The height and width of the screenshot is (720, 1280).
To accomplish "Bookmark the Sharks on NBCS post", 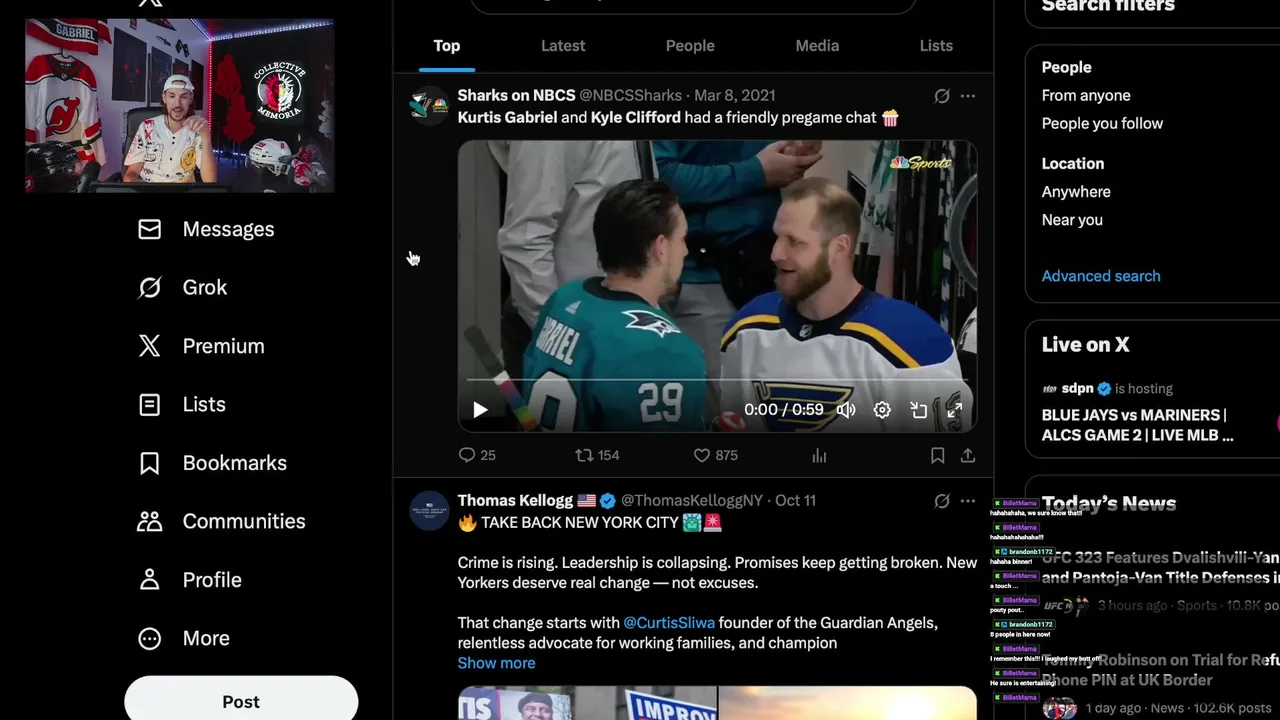I will tap(937, 455).
